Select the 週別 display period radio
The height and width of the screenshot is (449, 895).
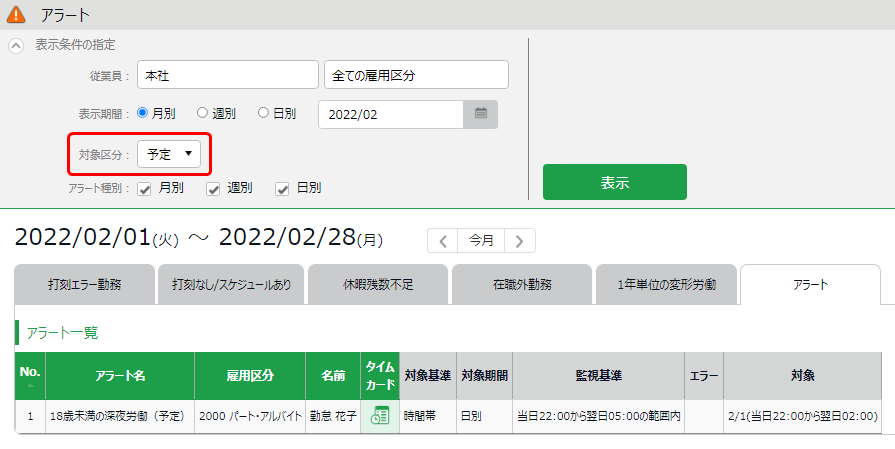pyautogui.click(x=203, y=113)
